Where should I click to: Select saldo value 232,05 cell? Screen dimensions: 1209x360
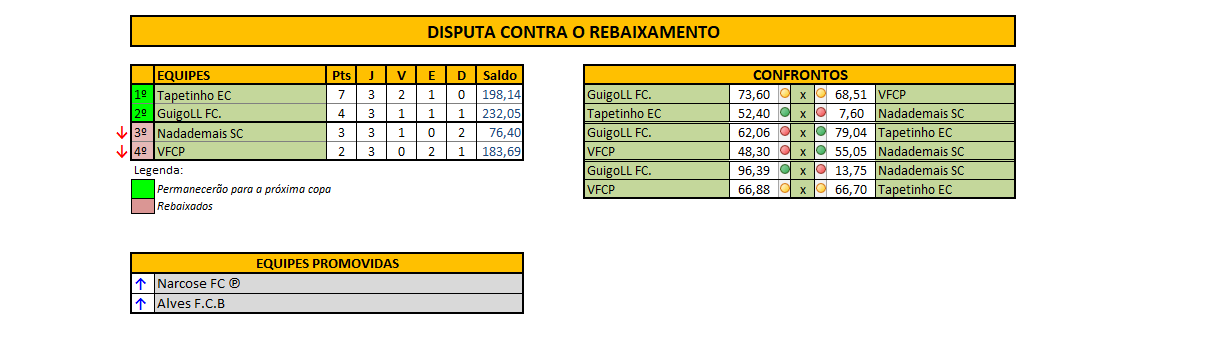[499, 113]
